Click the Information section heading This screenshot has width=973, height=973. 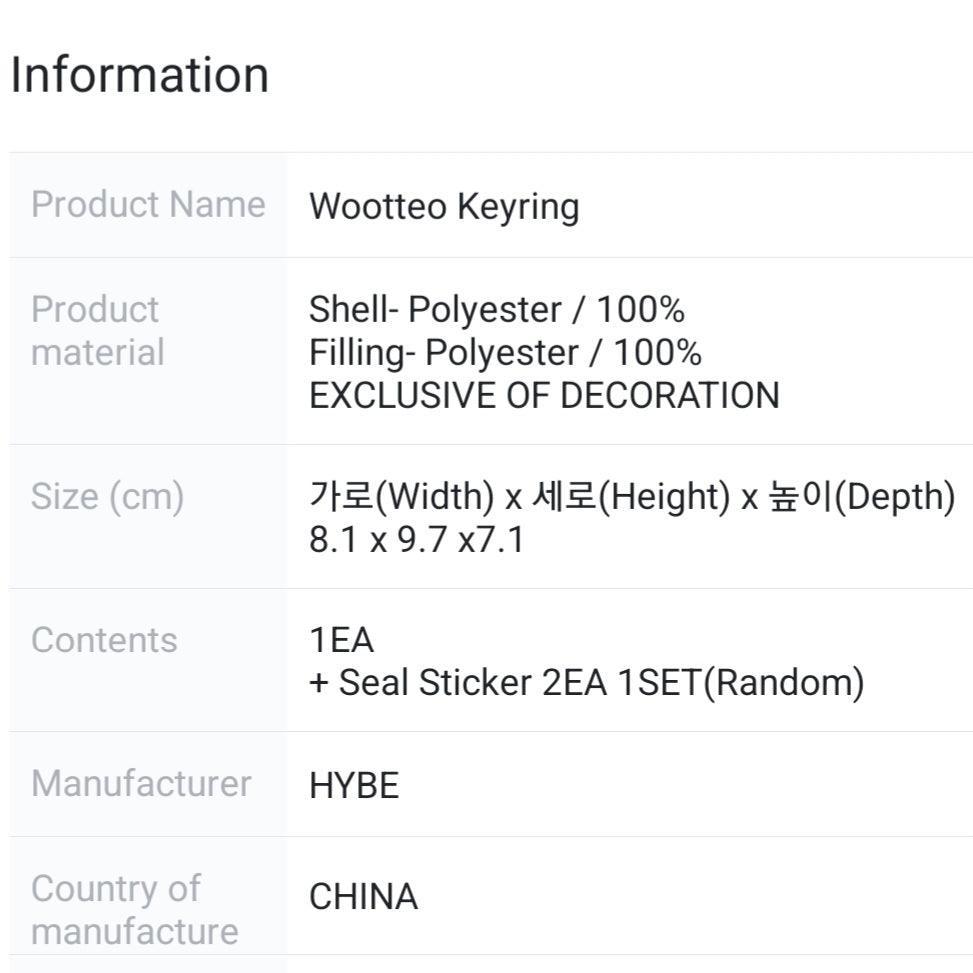pos(139,75)
